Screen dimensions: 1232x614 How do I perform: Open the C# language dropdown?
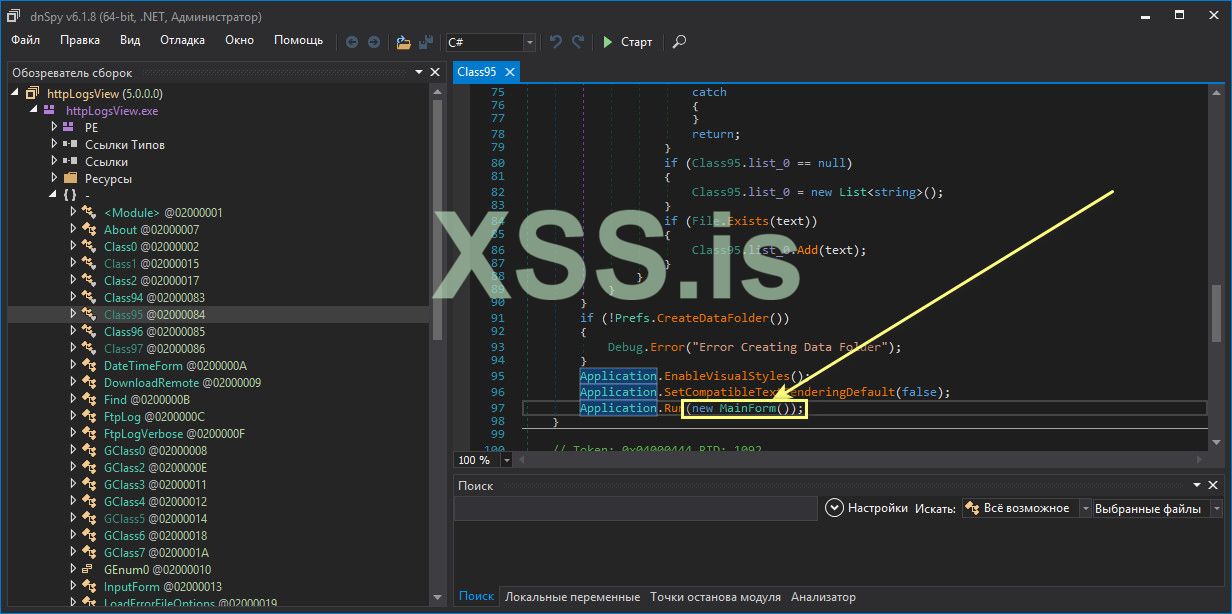point(530,42)
